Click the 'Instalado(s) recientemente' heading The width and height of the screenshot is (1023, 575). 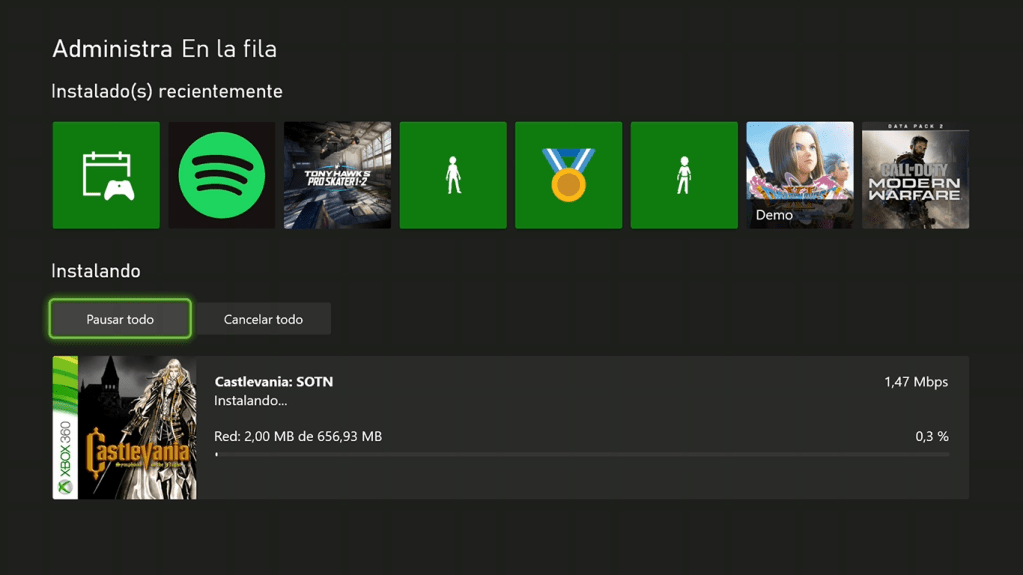pos(167,91)
